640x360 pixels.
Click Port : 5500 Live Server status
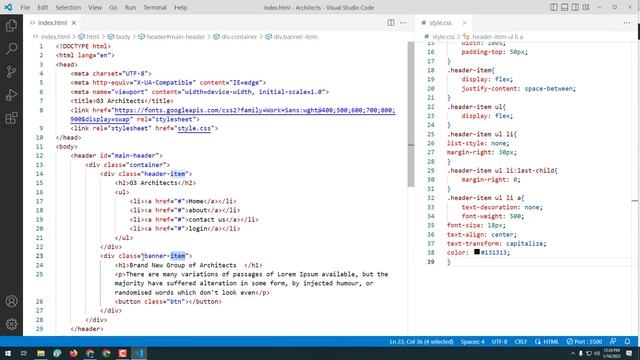tap(584, 342)
